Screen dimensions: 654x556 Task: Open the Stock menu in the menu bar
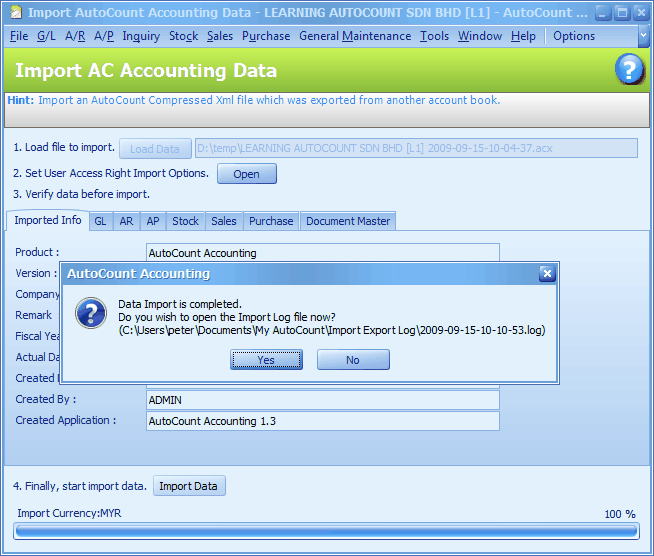(184, 36)
